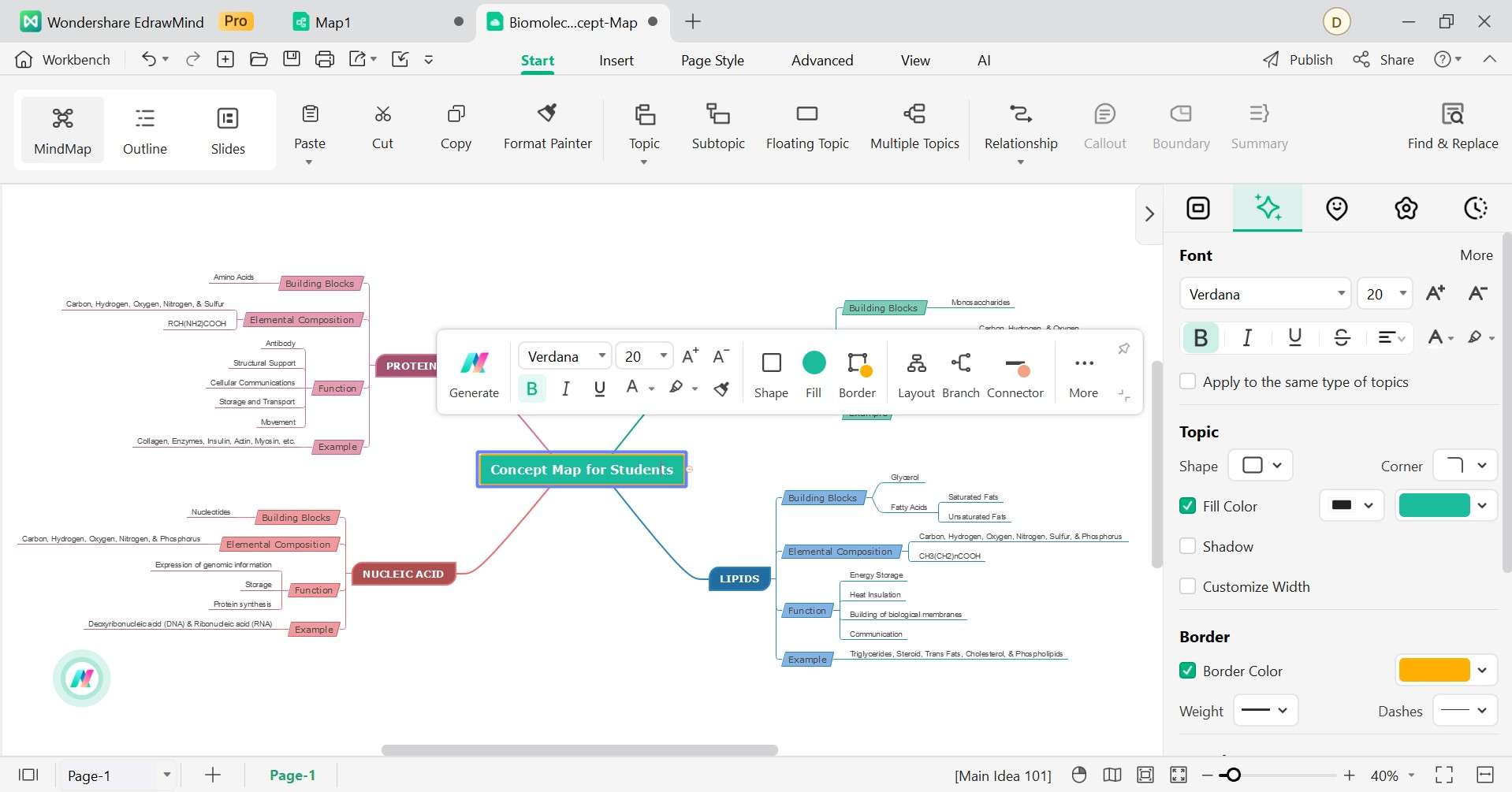1512x792 pixels.
Task: Click the floating AI assistant bubble
Action: (x=82, y=678)
